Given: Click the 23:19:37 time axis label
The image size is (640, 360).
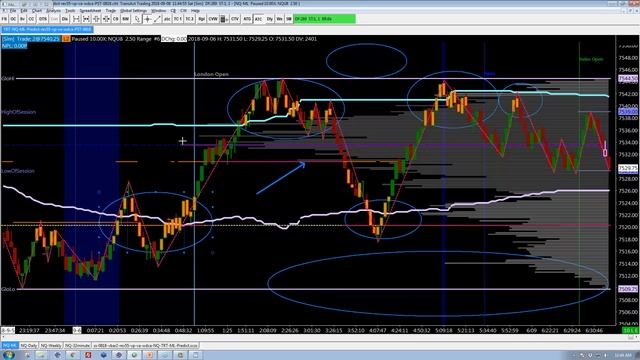Looking at the screenshot, I should coord(29,330).
